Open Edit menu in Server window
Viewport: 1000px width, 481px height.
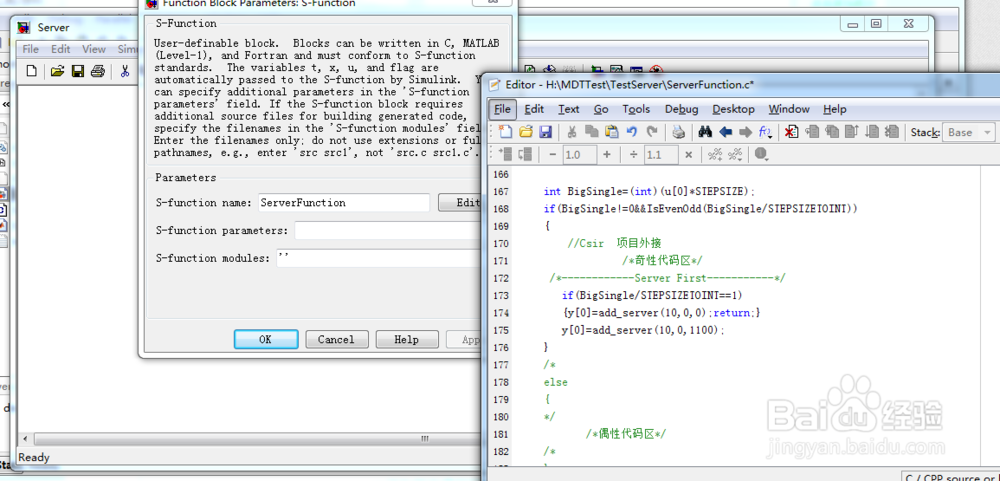[61, 49]
